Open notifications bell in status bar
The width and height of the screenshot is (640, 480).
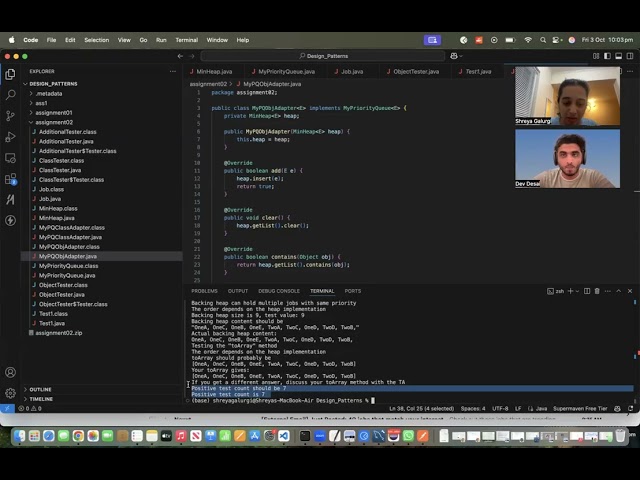(x=631, y=408)
